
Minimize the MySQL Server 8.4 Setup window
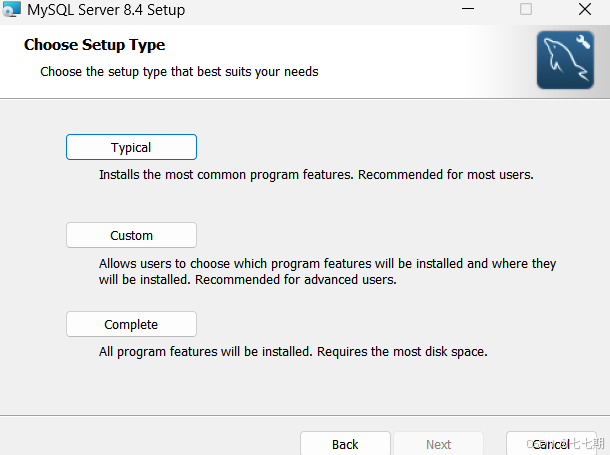pyautogui.click(x=468, y=9)
